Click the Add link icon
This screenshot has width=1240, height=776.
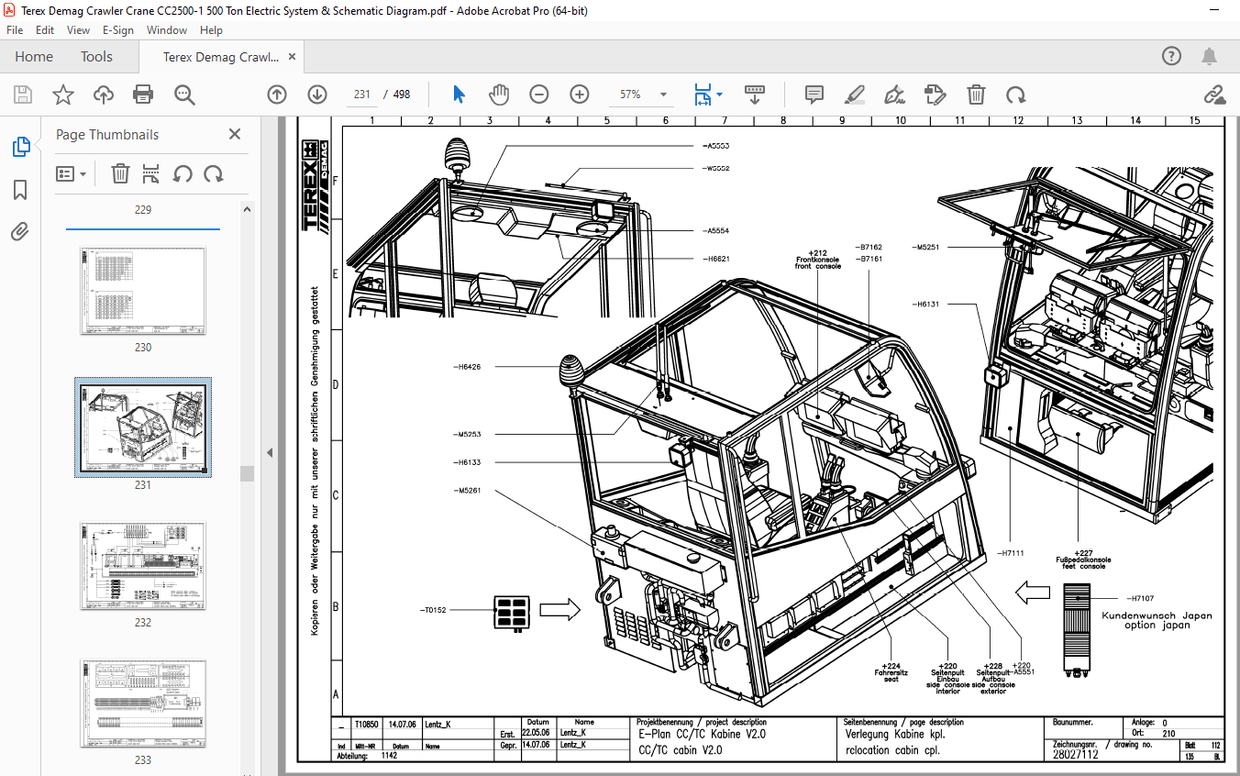tap(1216, 94)
